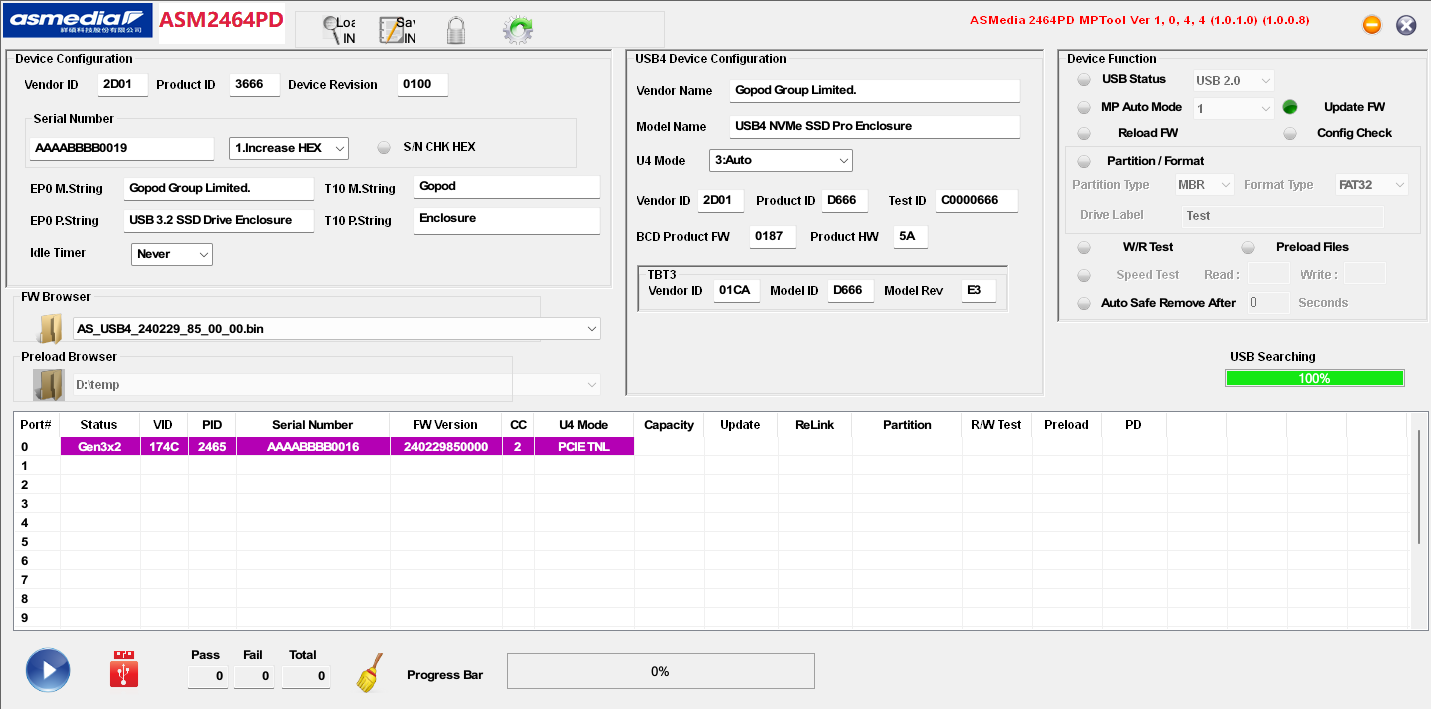Open the Format Type FAT32 dropdown
1431x709 pixels.
click(x=1372, y=185)
